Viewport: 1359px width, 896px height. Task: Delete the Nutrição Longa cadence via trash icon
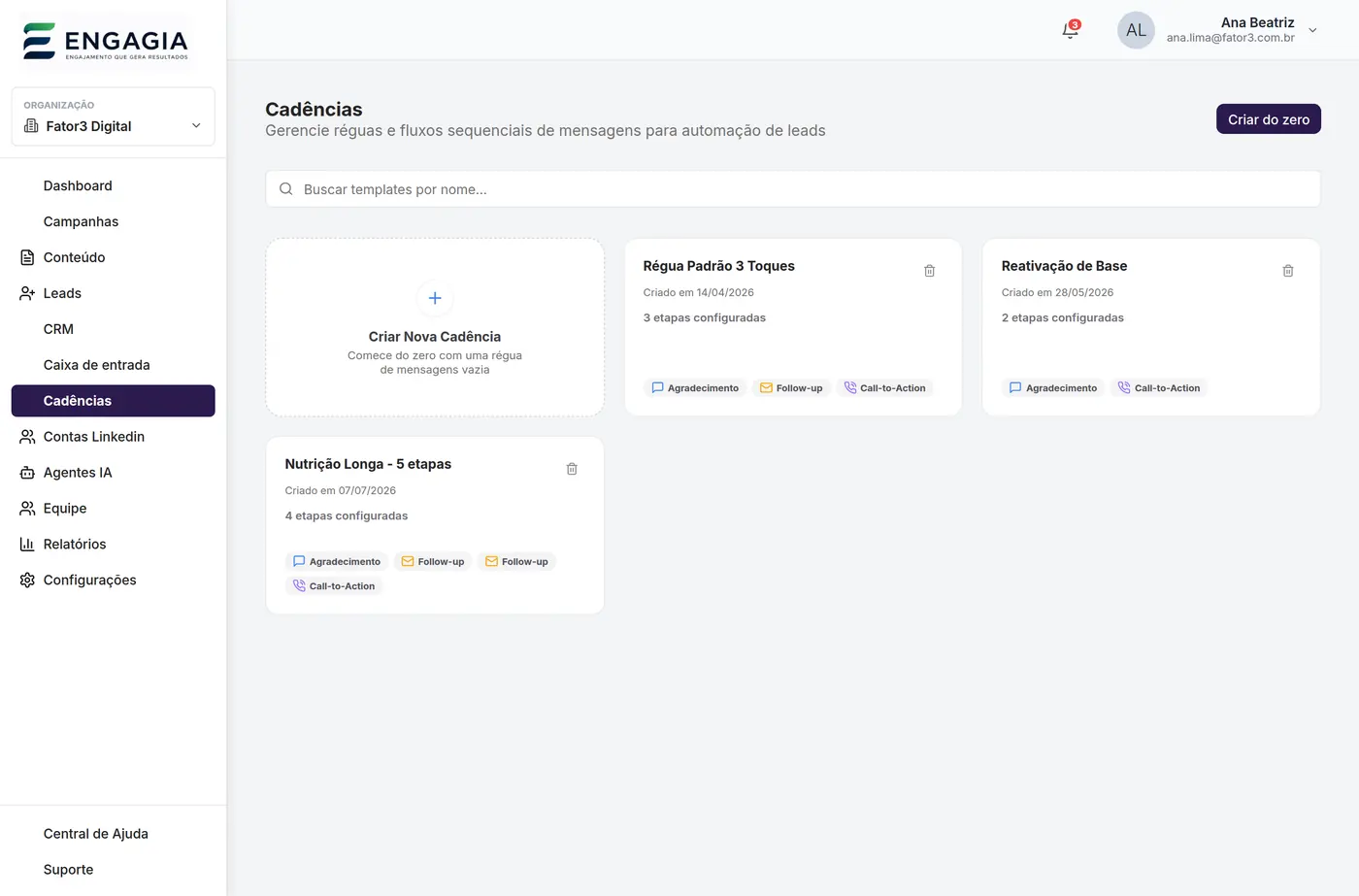pyautogui.click(x=572, y=469)
